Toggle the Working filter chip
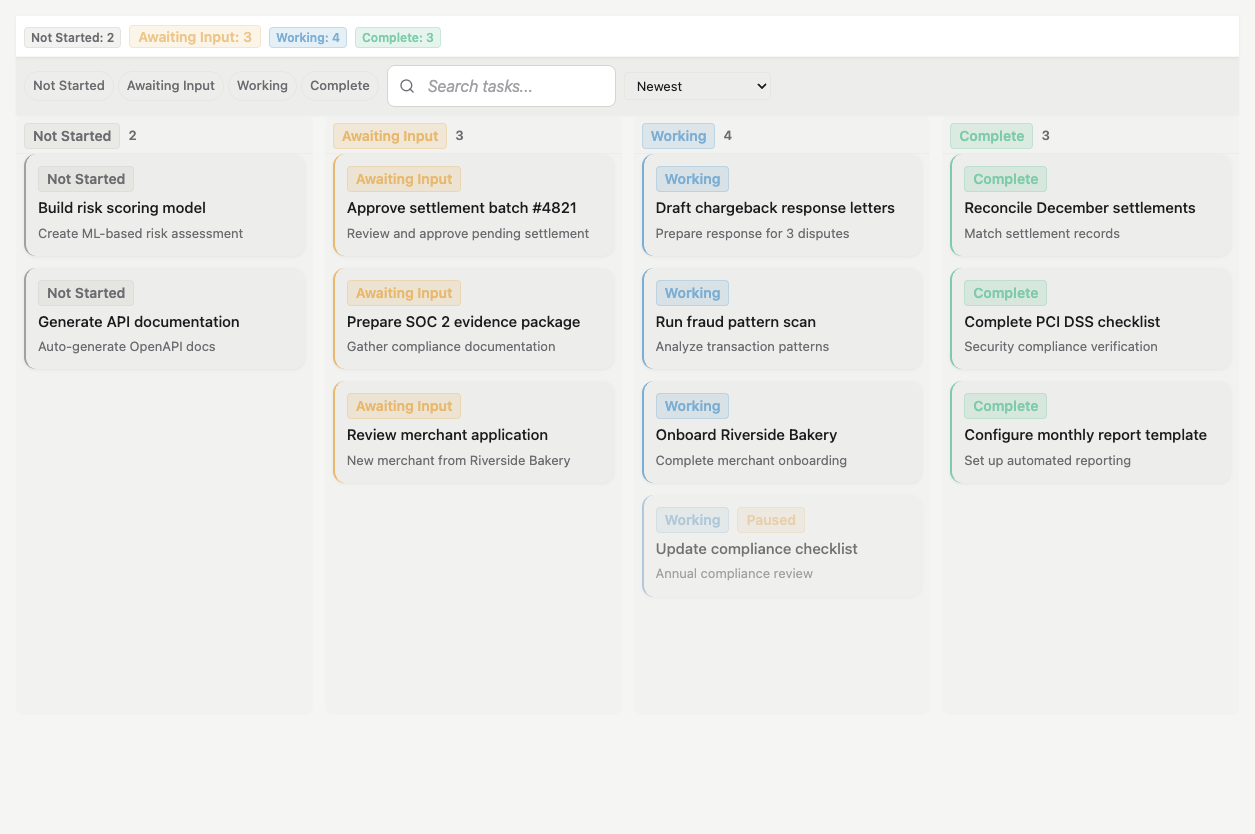Viewport: 1255px width, 834px height. coord(262,86)
